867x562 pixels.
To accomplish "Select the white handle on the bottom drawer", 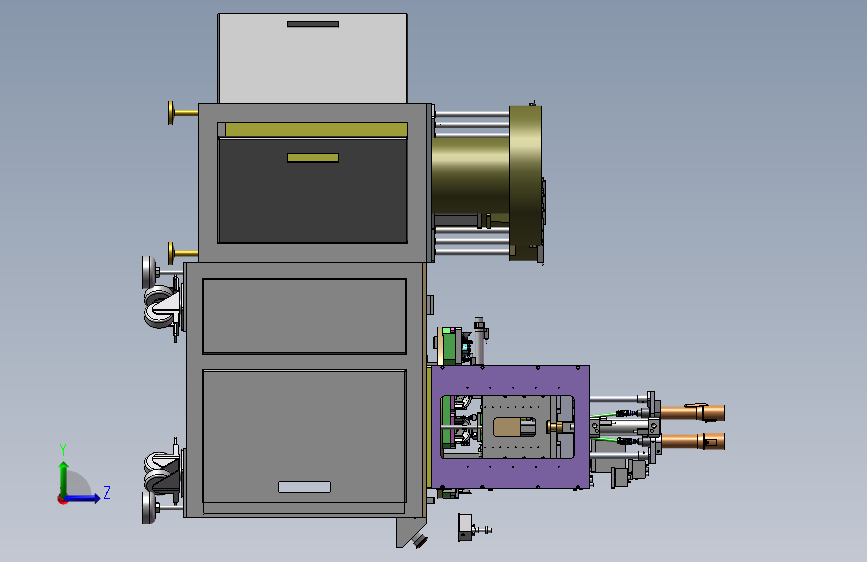I will tap(304, 487).
